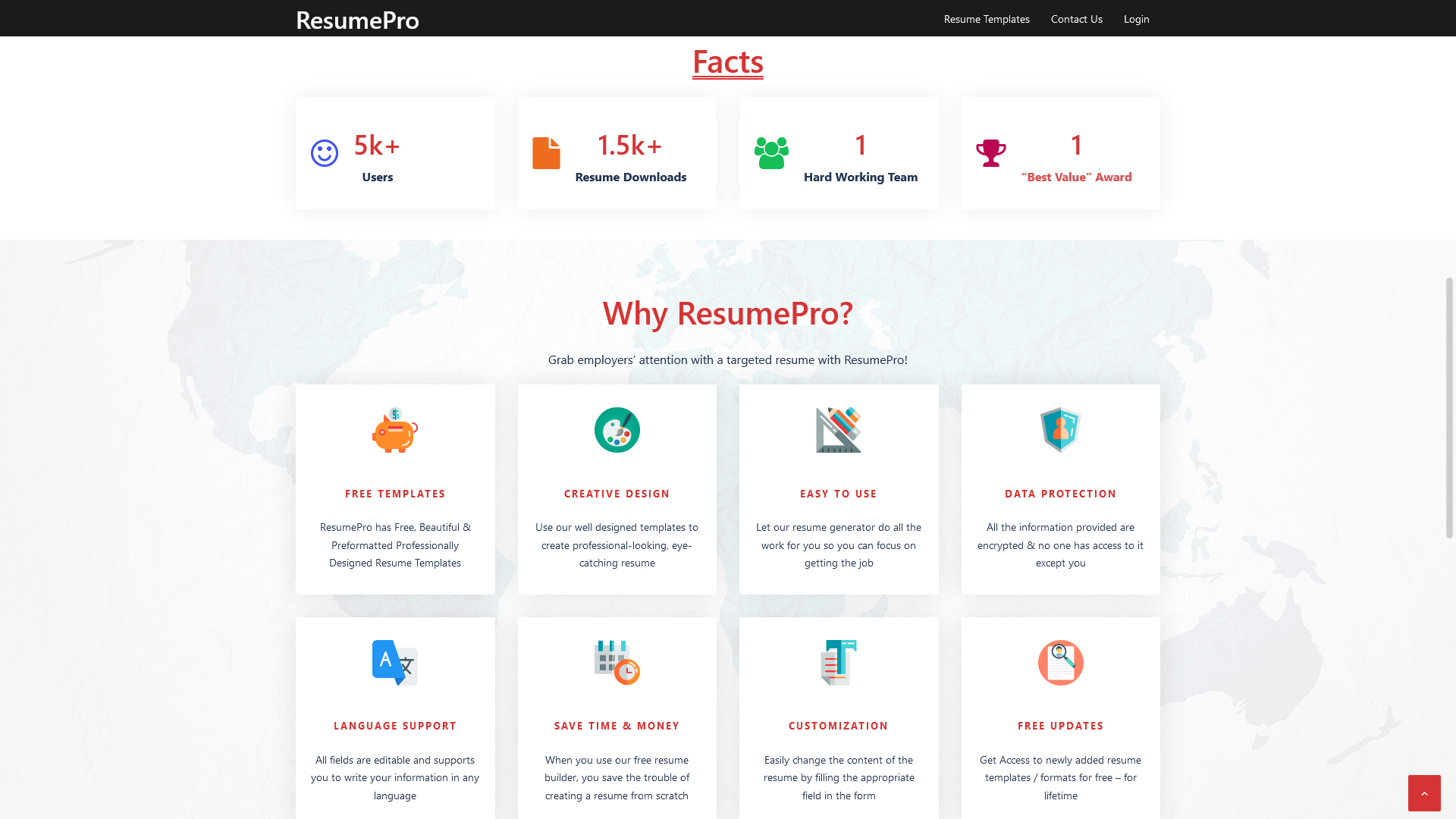Click the scroll-to-top button

[1424, 792]
